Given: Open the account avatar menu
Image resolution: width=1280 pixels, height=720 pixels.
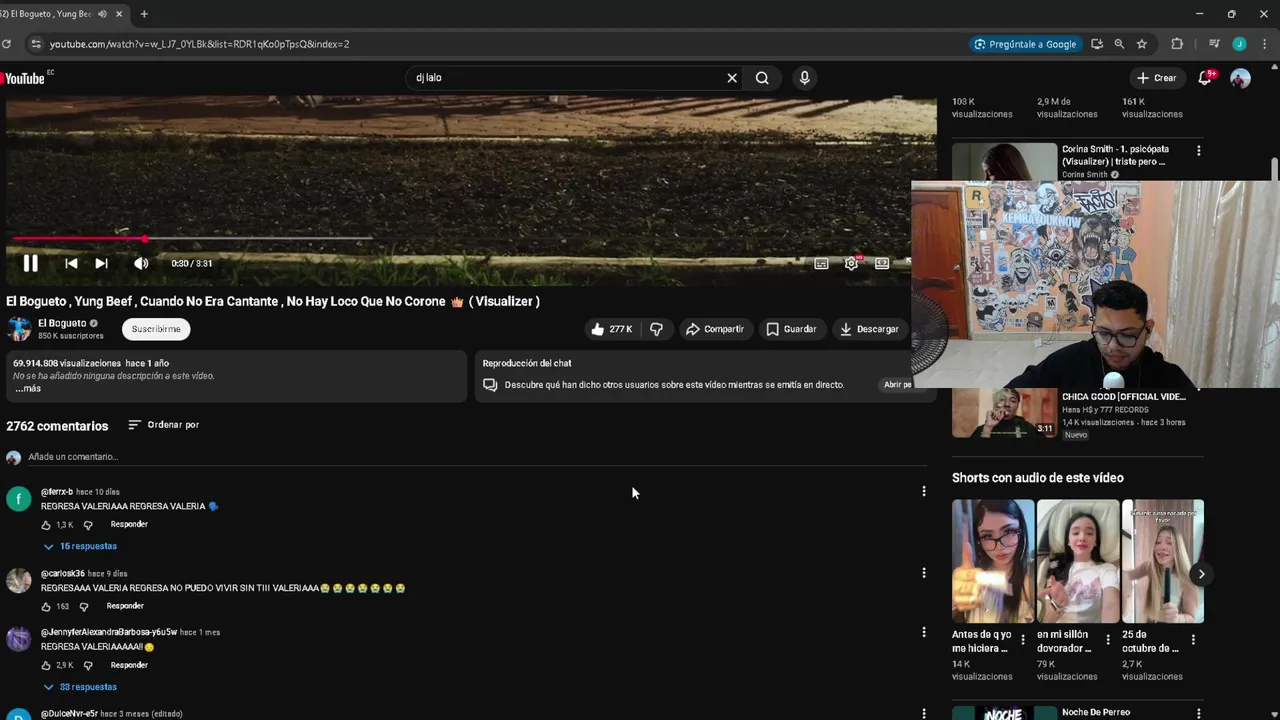Looking at the screenshot, I should pyautogui.click(x=1240, y=78).
